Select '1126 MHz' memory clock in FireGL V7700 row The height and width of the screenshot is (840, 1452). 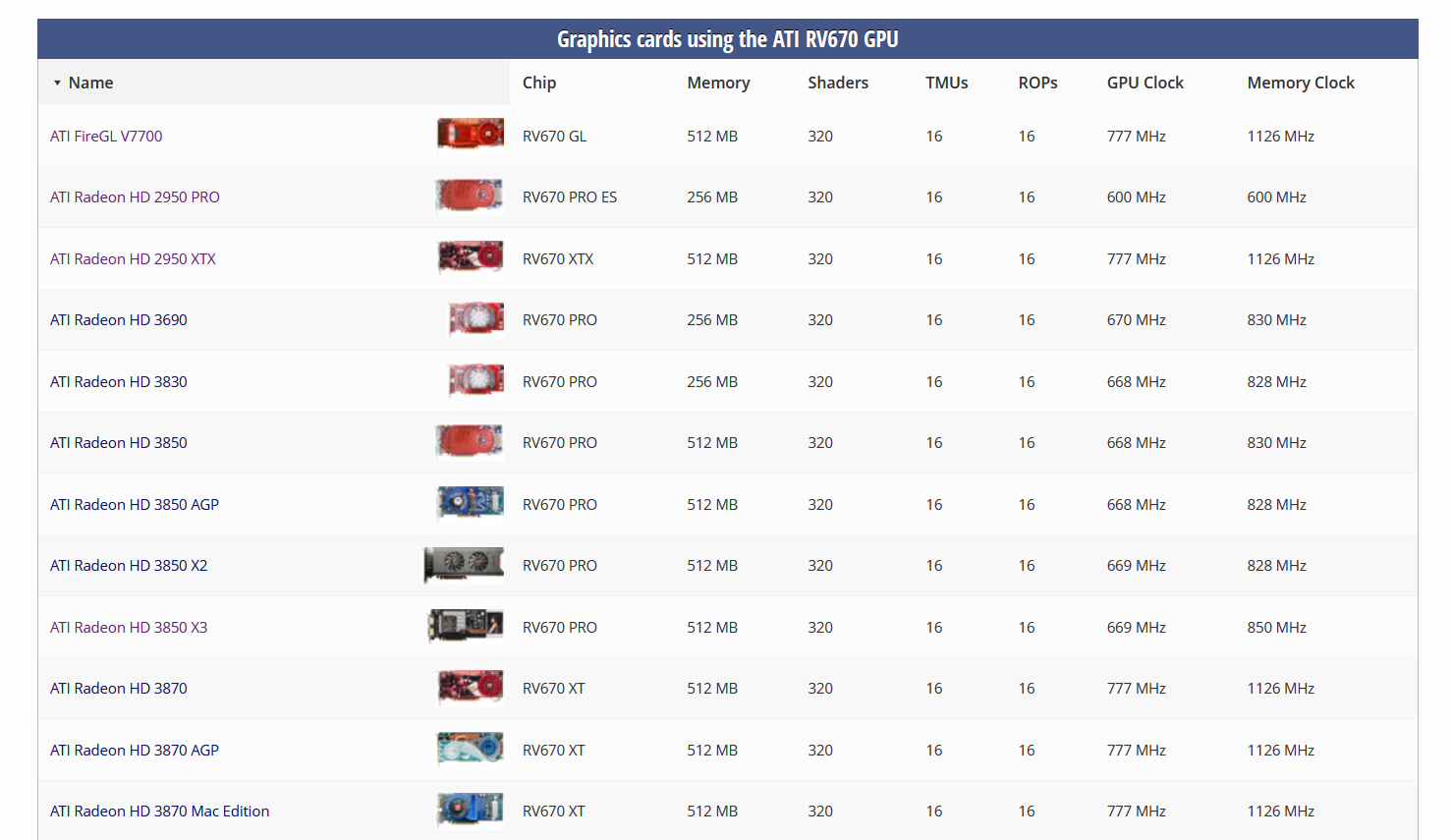coord(1281,137)
